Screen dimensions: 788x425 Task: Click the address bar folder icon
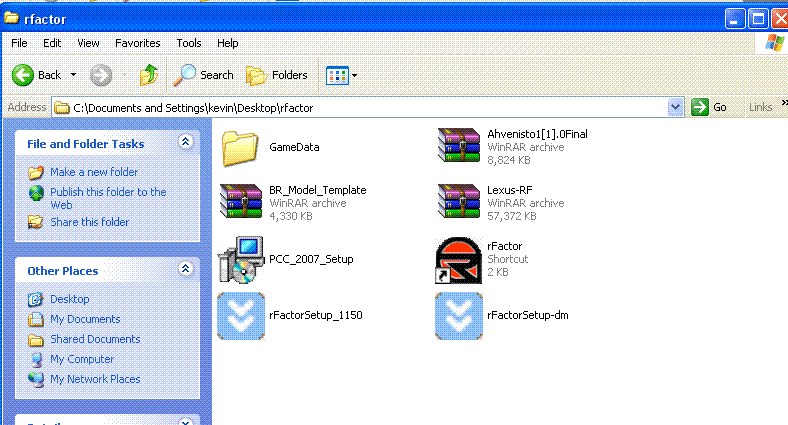(x=62, y=108)
